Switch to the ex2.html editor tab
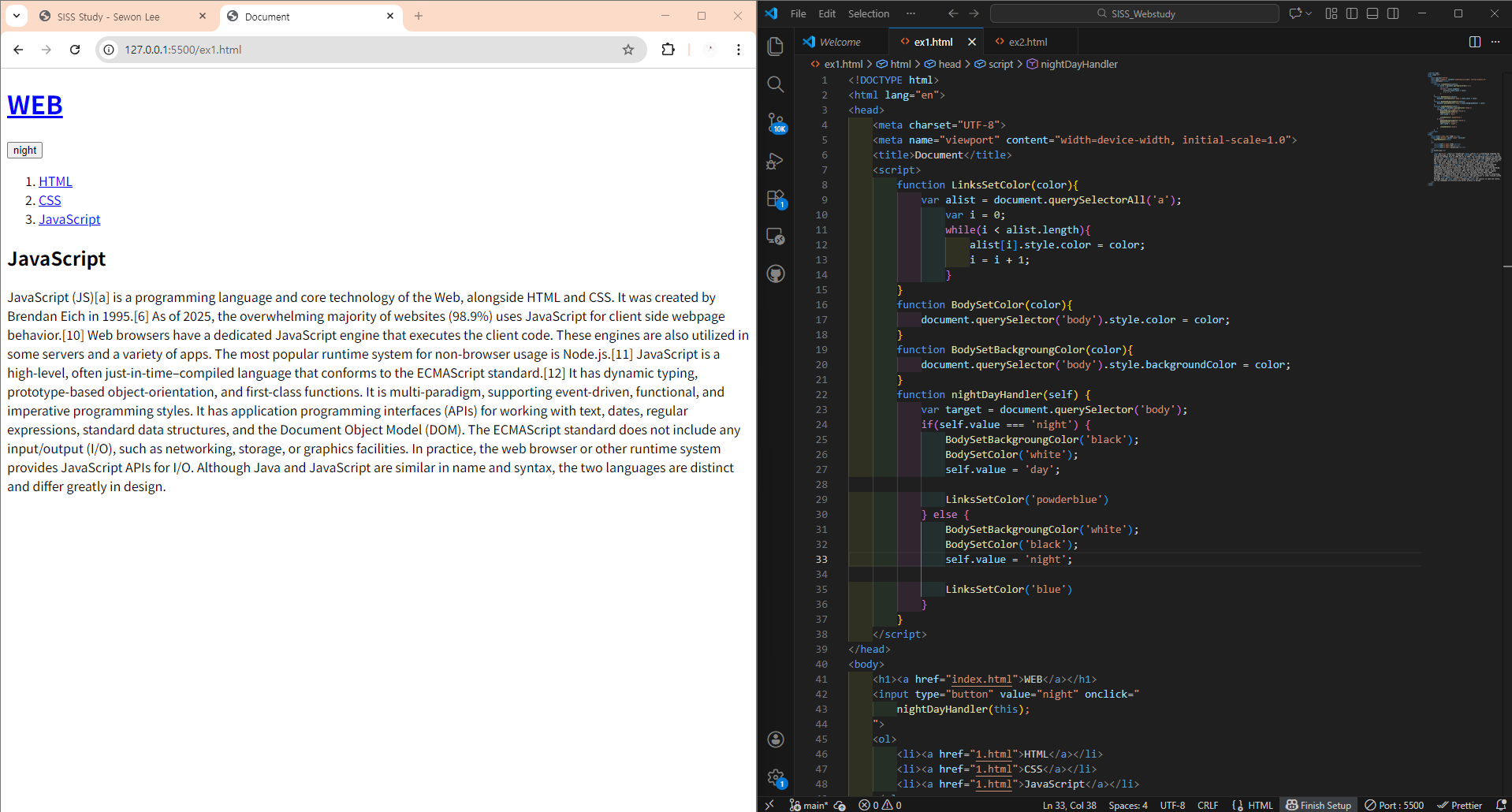The height and width of the screenshot is (812, 1512). tap(1027, 42)
